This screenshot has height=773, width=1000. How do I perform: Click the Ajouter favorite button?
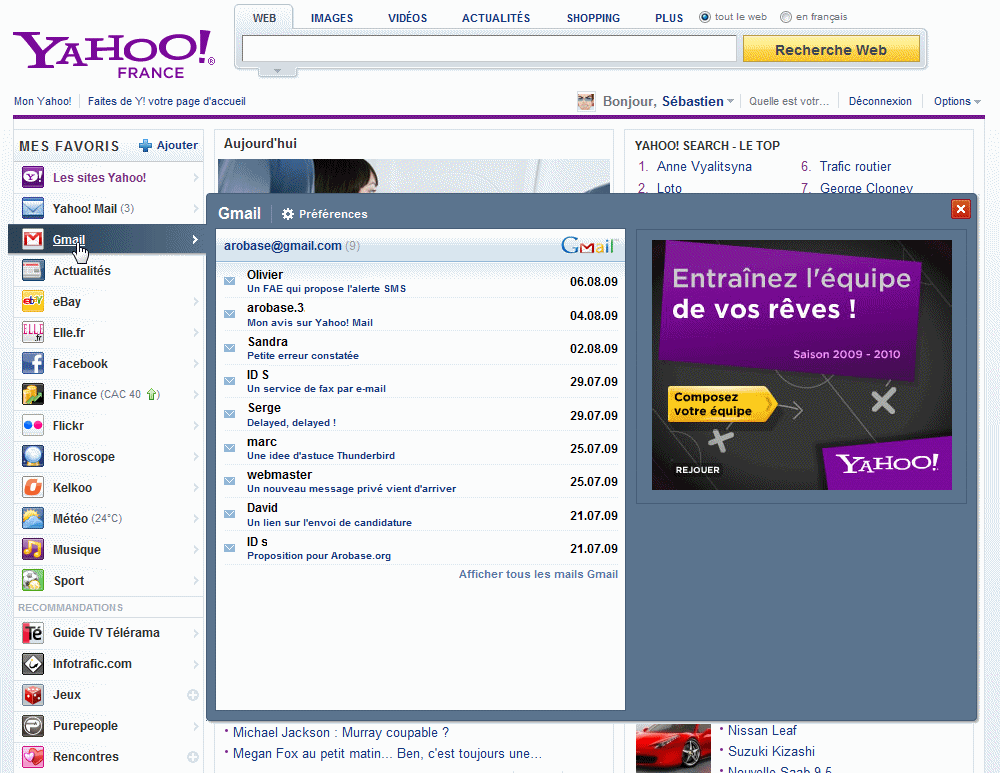(x=168, y=145)
